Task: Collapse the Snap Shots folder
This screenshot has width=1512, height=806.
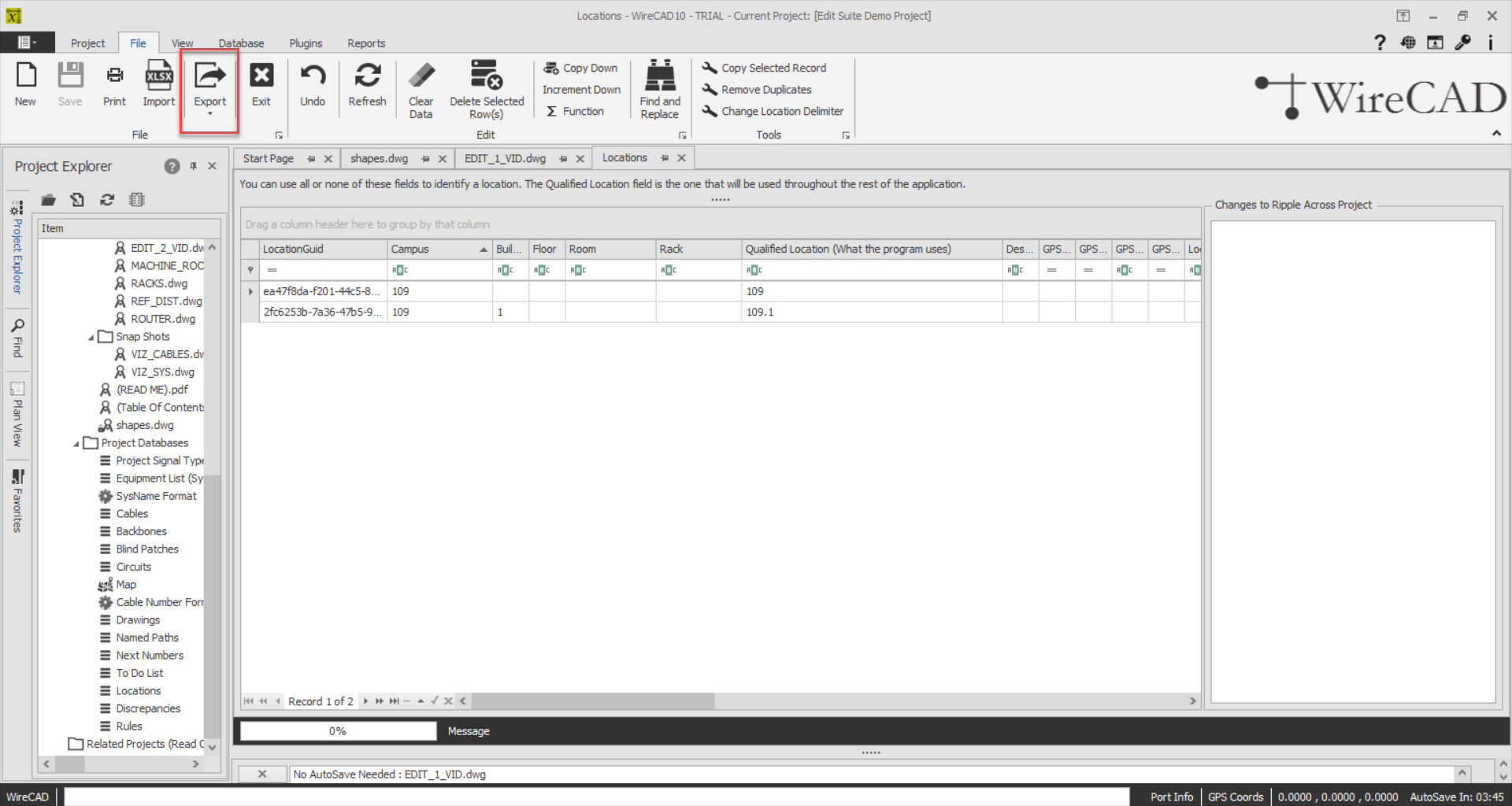Action: 91,337
